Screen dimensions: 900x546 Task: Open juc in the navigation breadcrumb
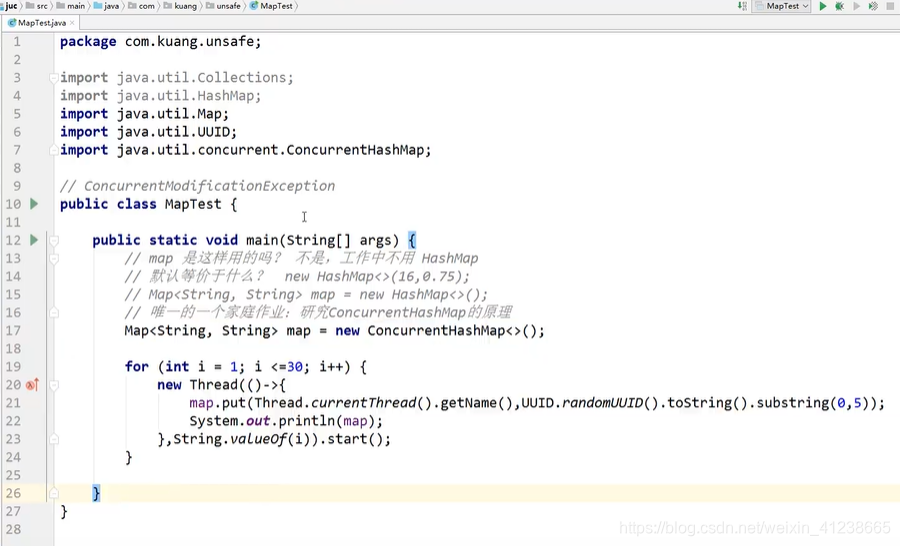[11, 6]
